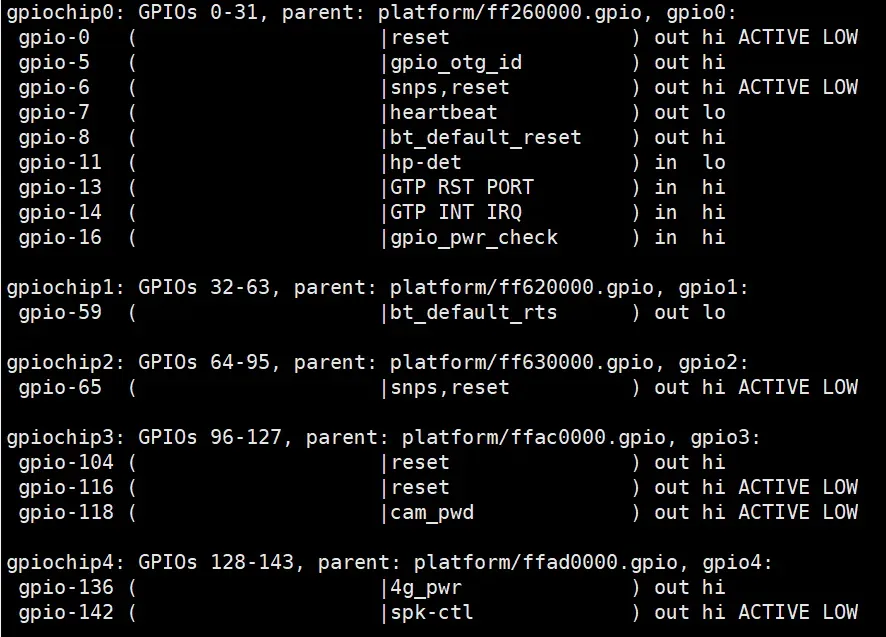Select bt_default_rts label on gpio-59
The width and height of the screenshot is (886, 637).
pos(474,313)
